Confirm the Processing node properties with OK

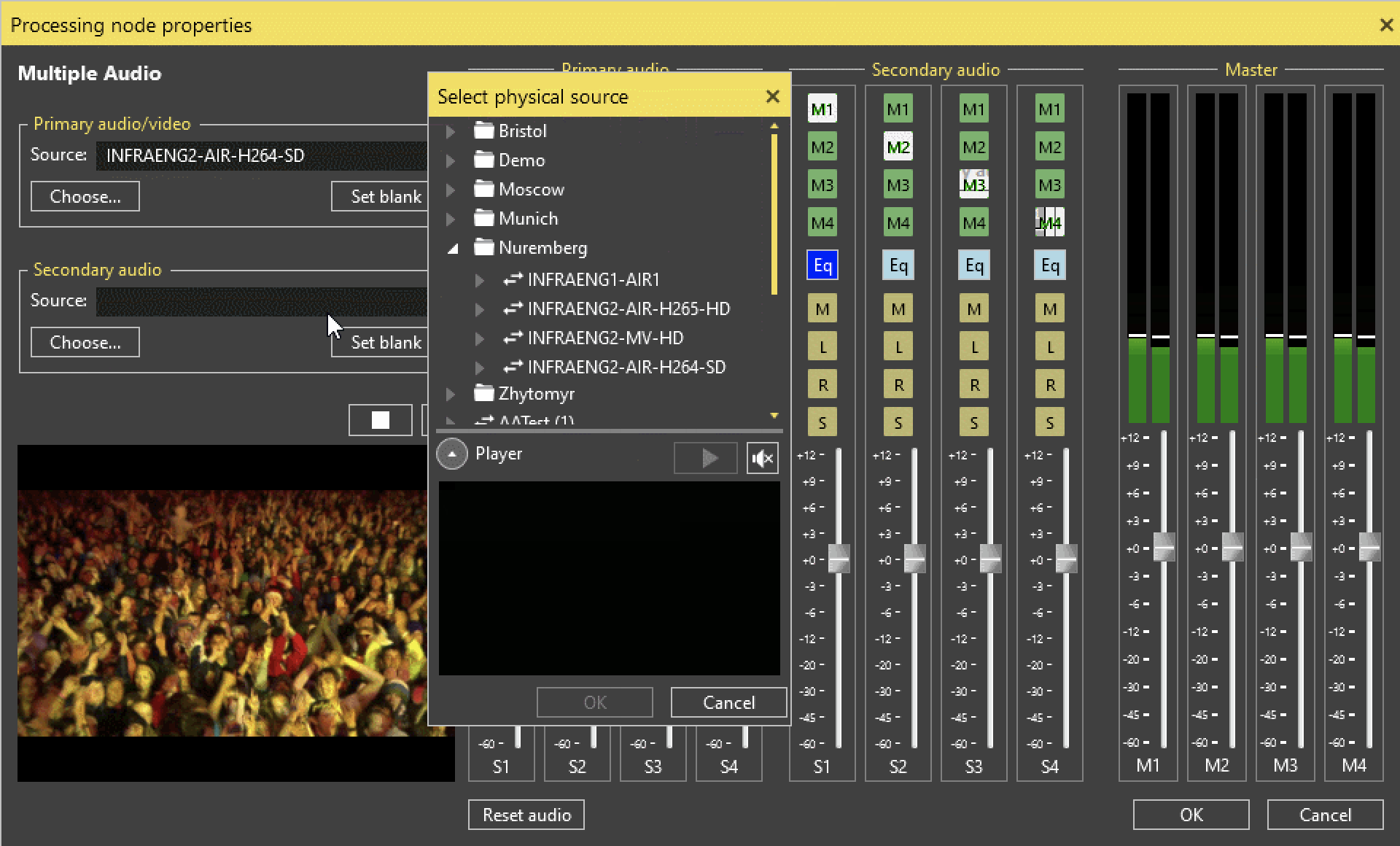(1191, 815)
